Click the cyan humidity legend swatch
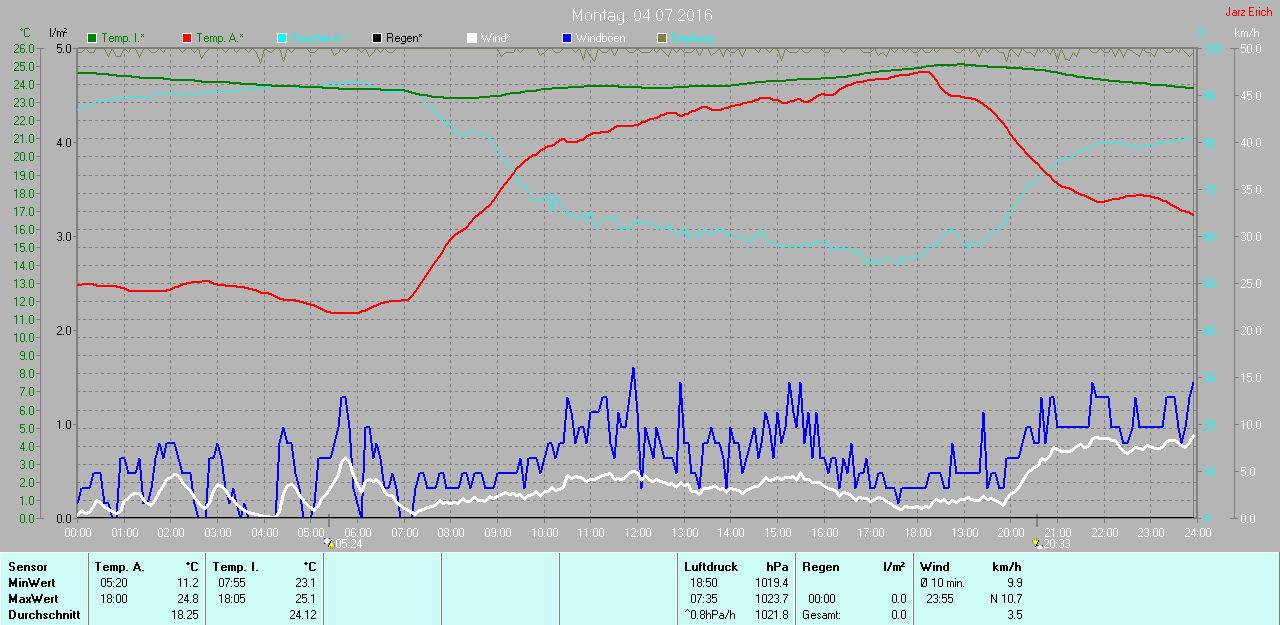Image resolution: width=1280 pixels, height=625 pixels. coord(281,37)
